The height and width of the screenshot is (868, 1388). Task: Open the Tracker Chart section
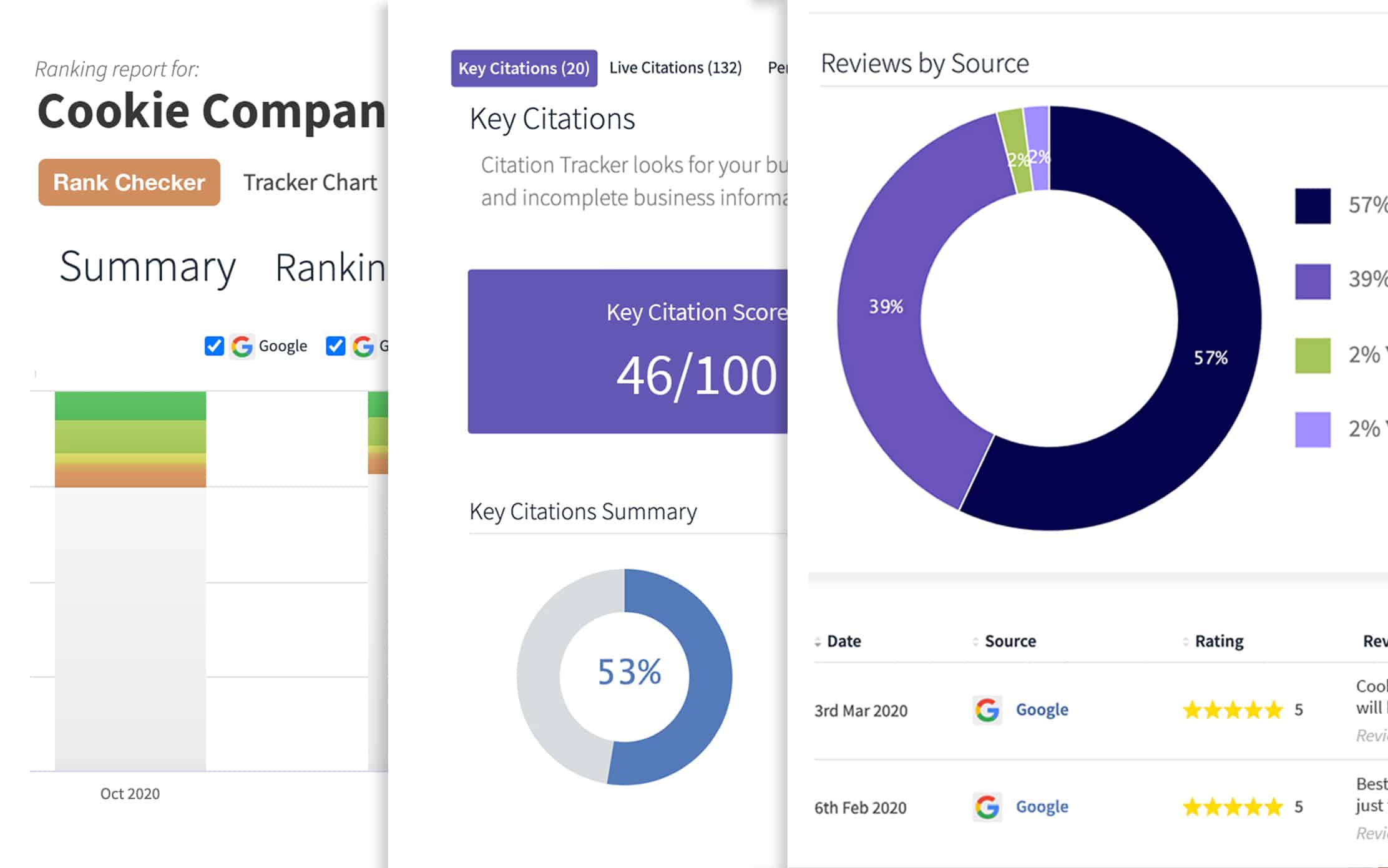(310, 182)
